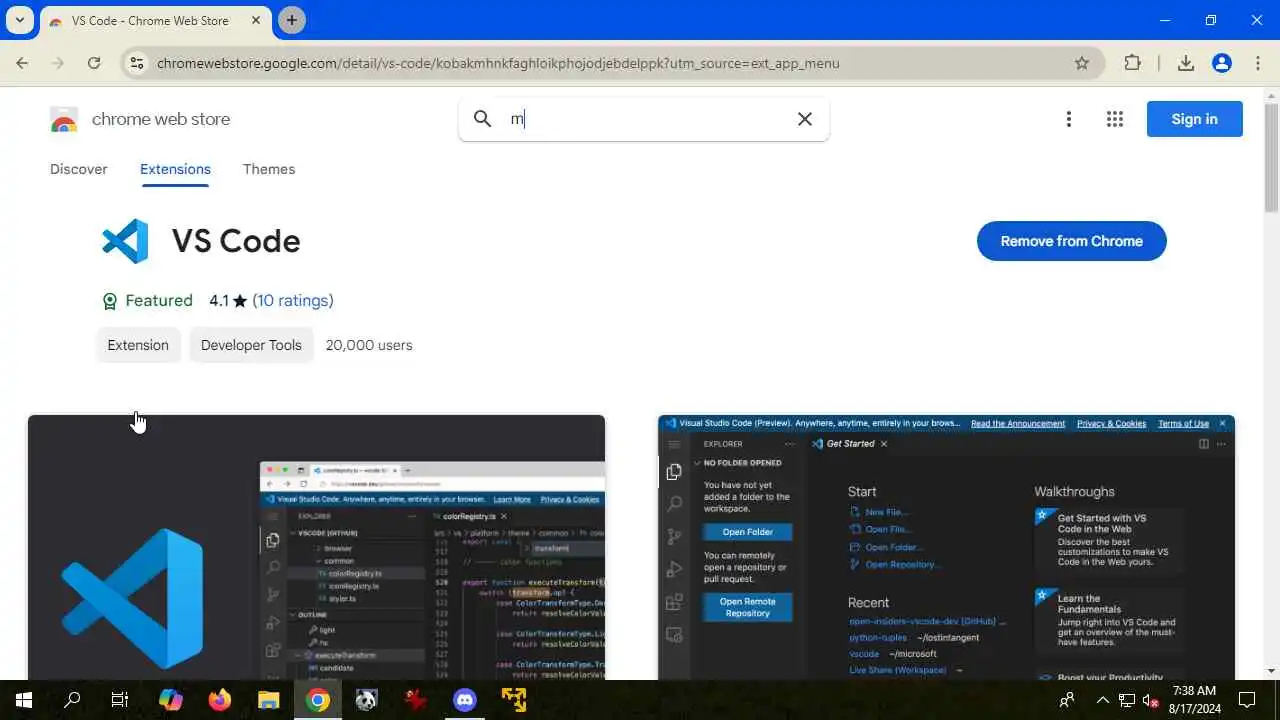
Task: Open the Chrome extensions puzzle icon
Action: (x=1132, y=63)
